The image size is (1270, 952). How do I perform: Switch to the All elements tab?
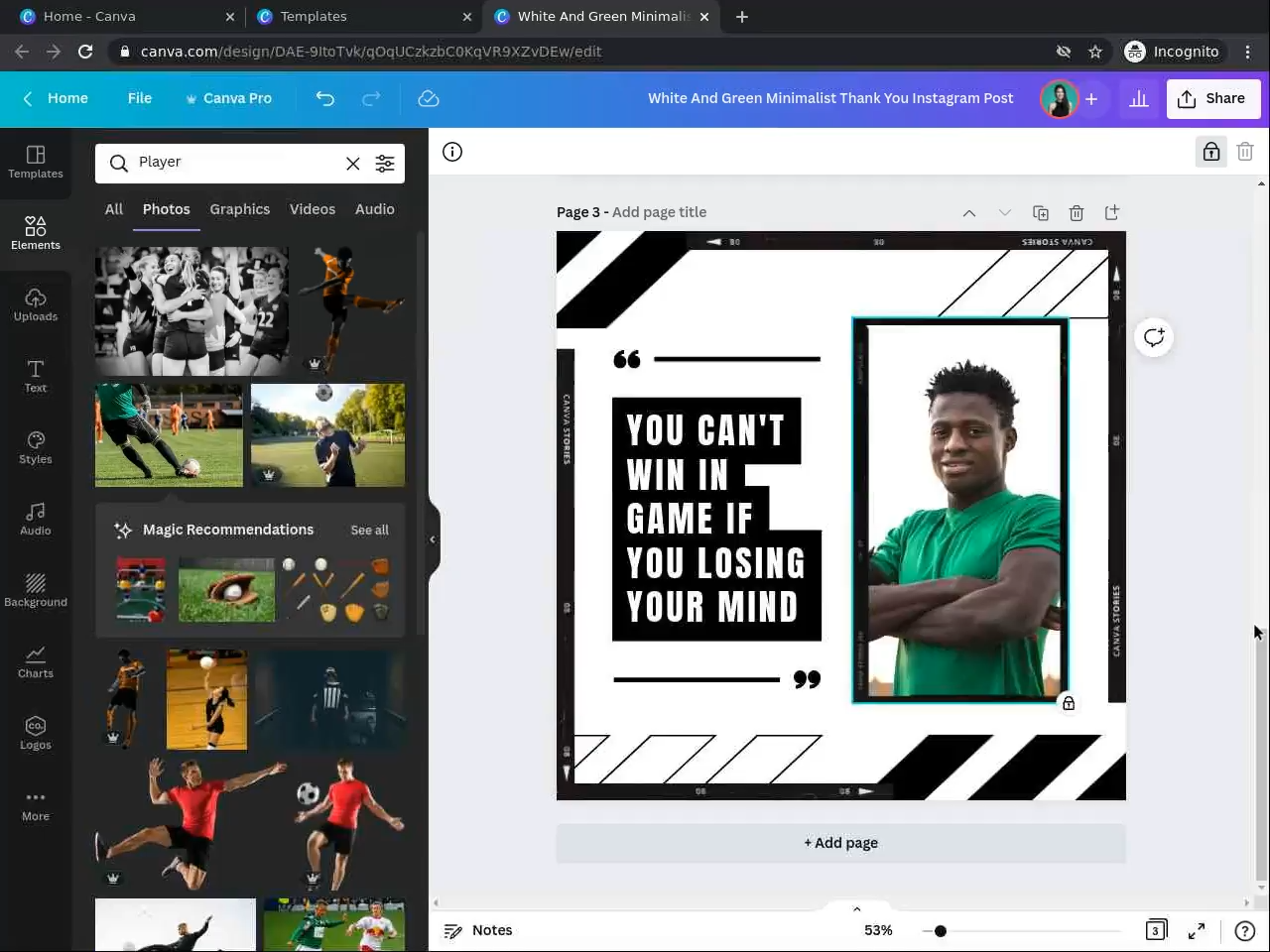pyautogui.click(x=114, y=209)
